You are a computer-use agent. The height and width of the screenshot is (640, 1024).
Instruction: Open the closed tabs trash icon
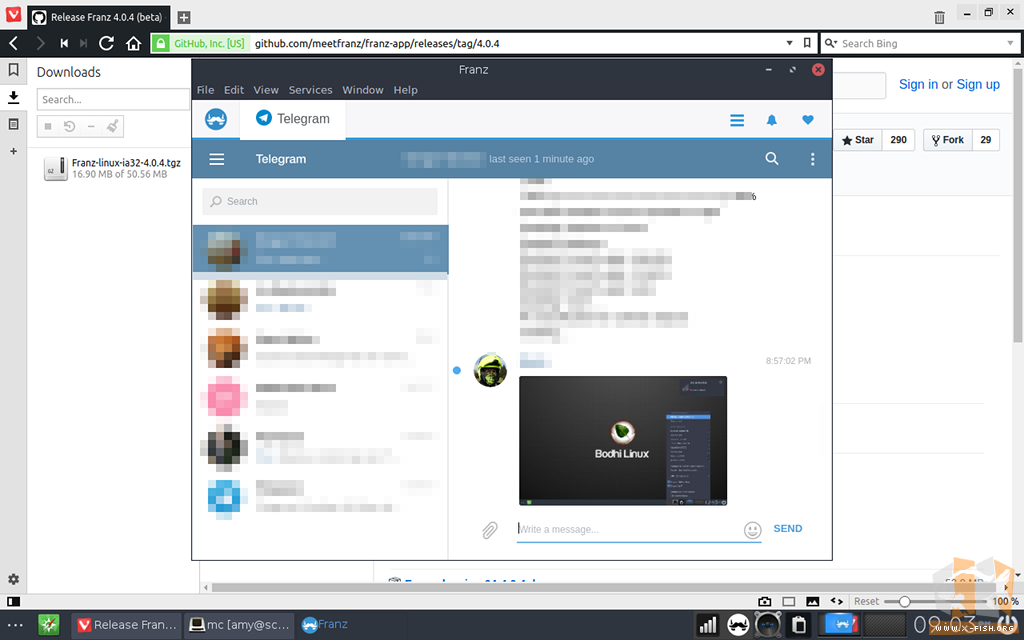tap(939, 18)
